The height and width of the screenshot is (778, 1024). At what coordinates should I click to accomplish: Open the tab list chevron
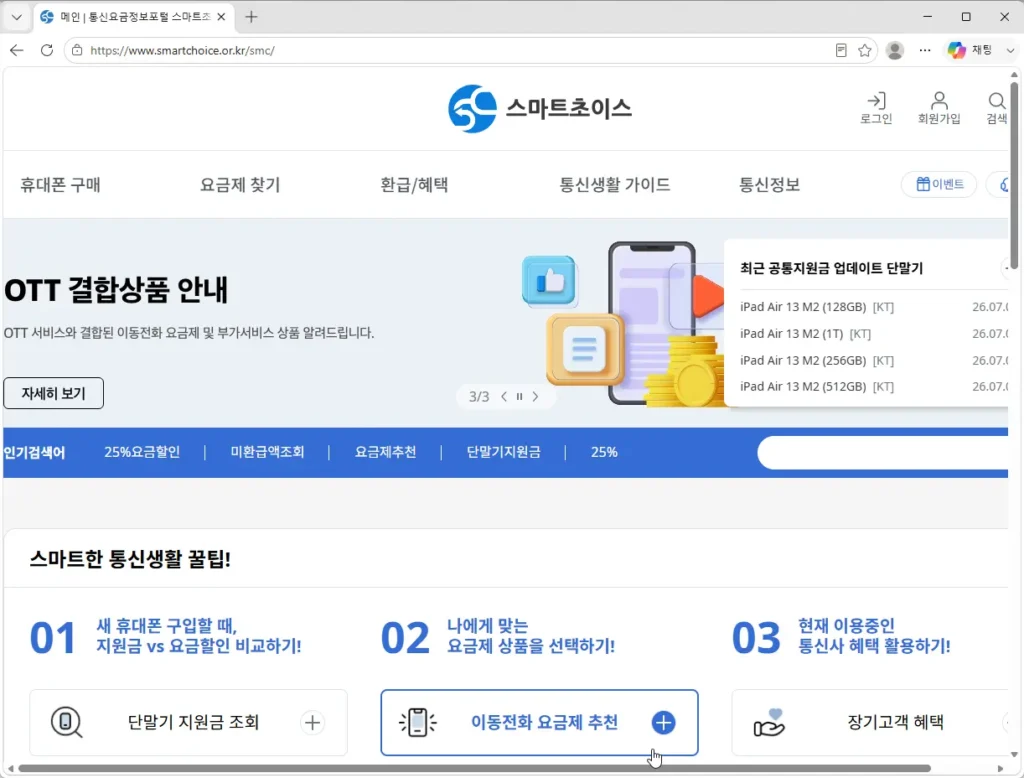click(17, 17)
